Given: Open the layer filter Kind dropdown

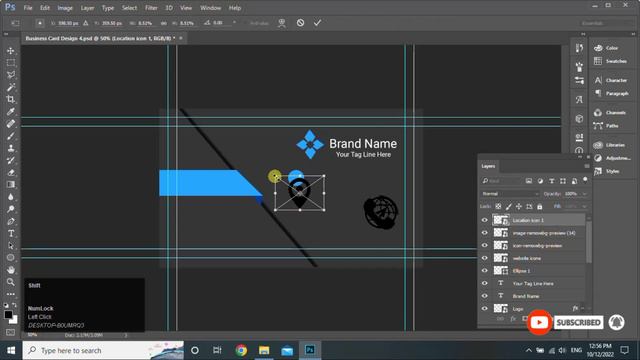Looking at the screenshot, I should point(501,181).
